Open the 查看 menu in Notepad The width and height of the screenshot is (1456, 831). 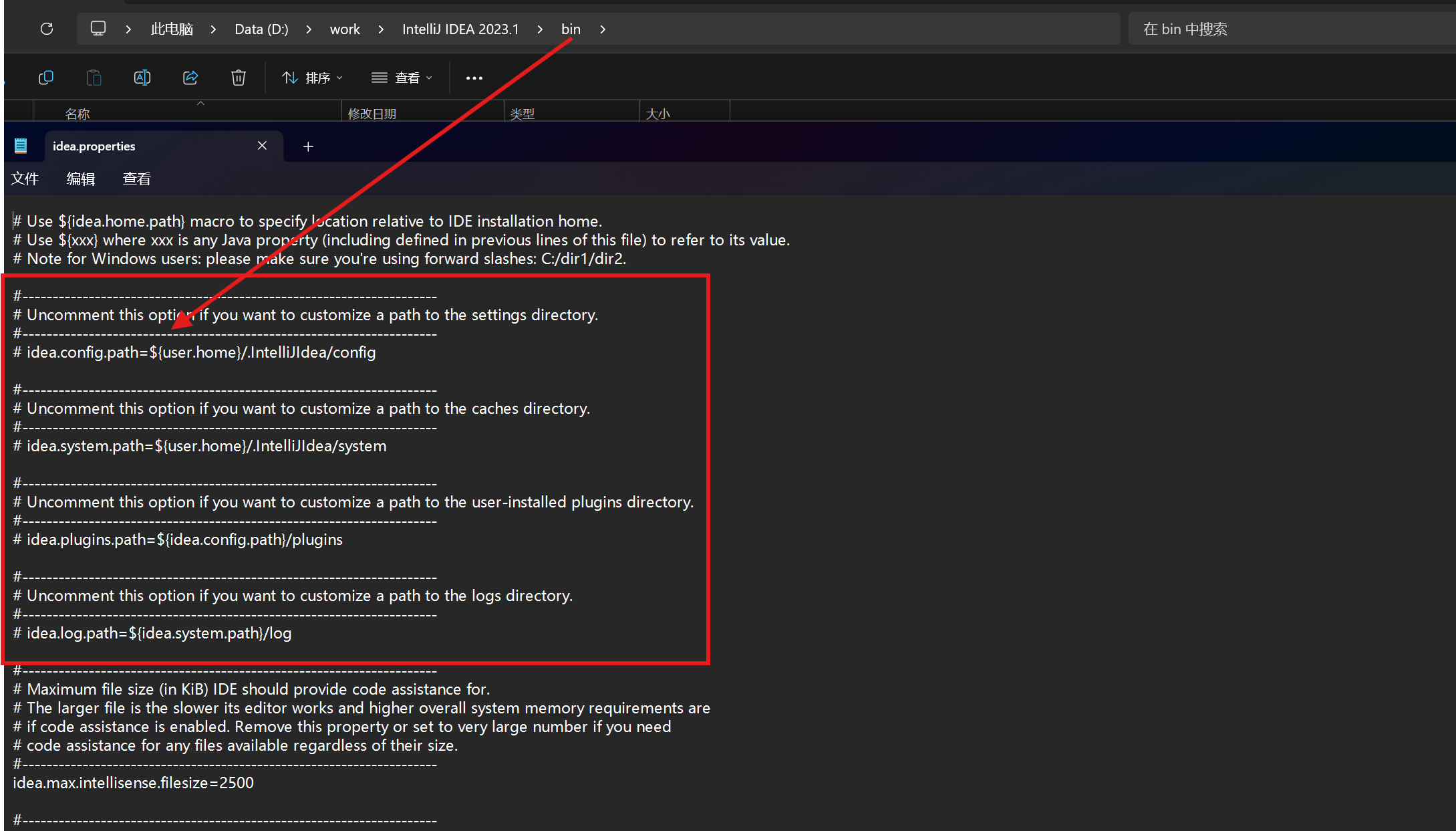point(137,179)
